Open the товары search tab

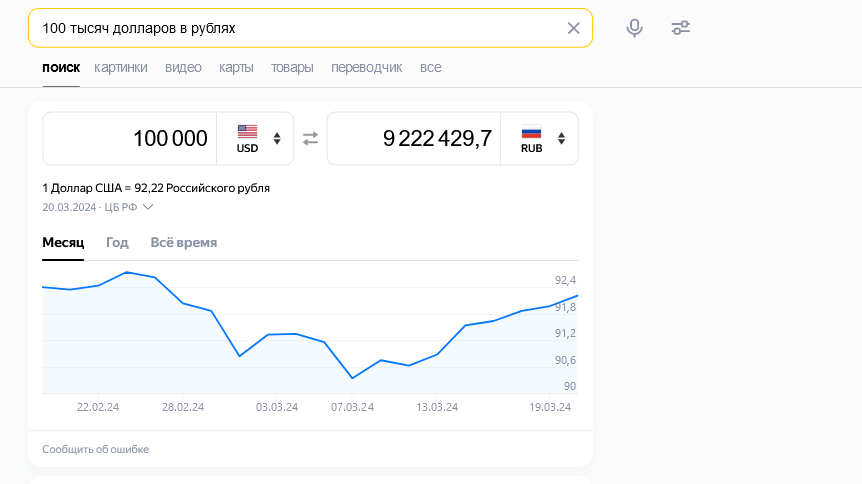click(292, 68)
